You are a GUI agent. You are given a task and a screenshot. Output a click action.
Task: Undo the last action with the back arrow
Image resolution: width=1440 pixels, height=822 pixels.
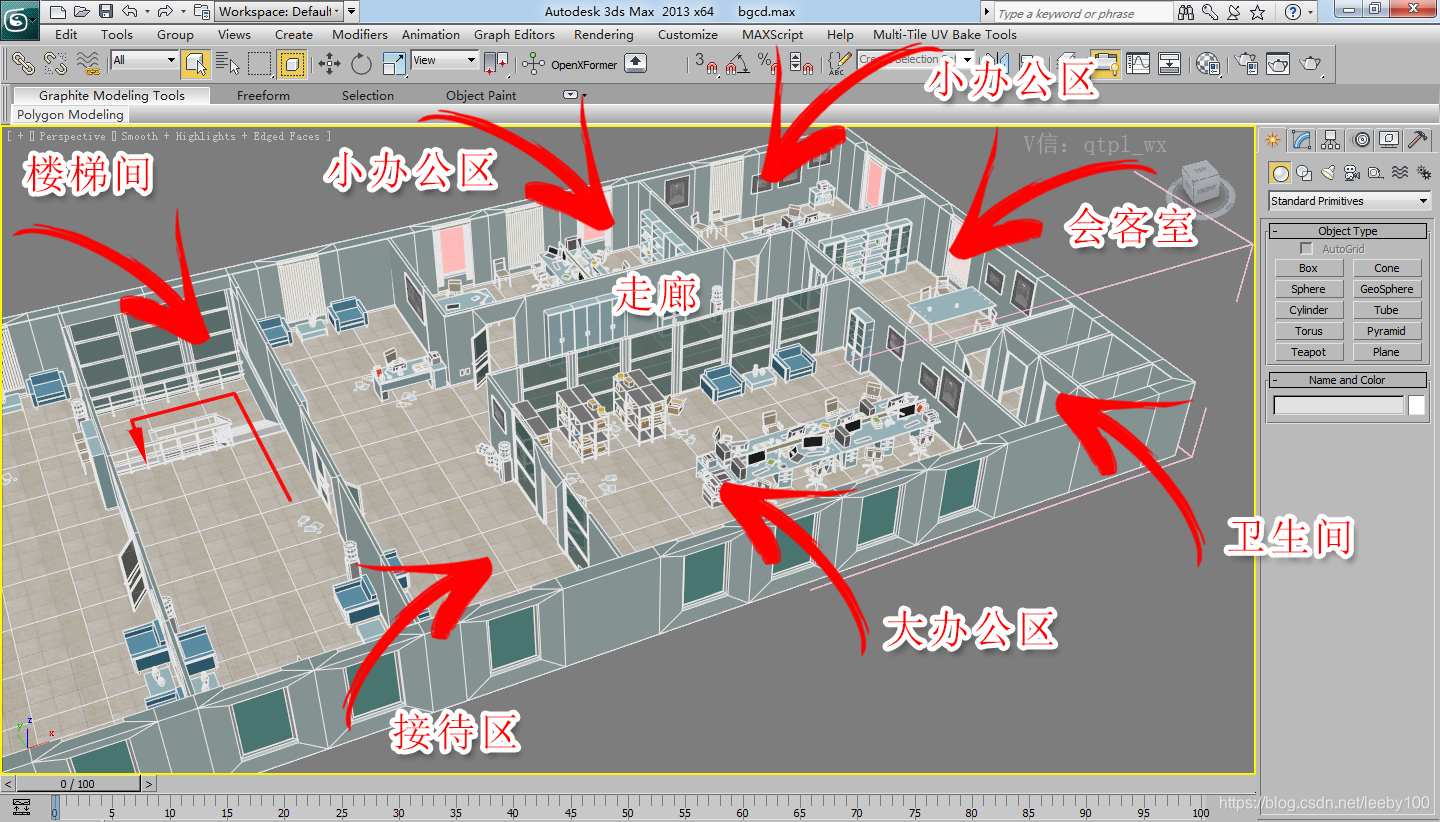pyautogui.click(x=130, y=12)
